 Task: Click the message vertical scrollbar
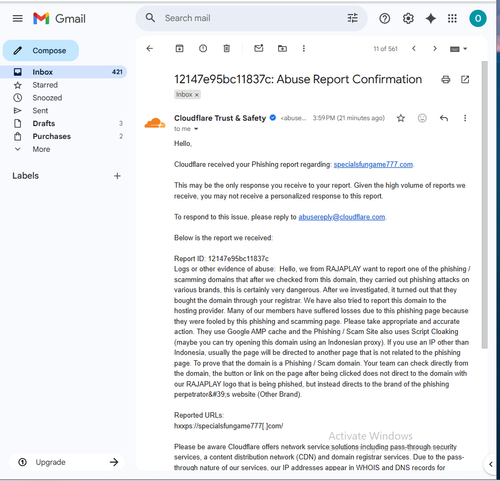[x=485, y=205]
